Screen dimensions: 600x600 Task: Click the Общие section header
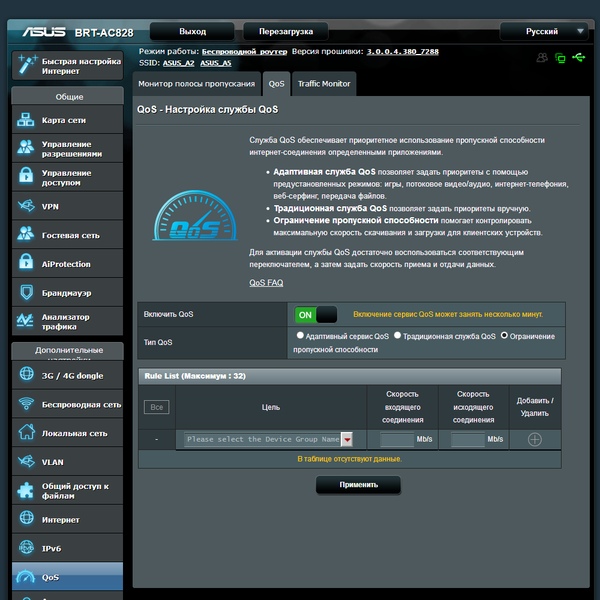[67, 96]
